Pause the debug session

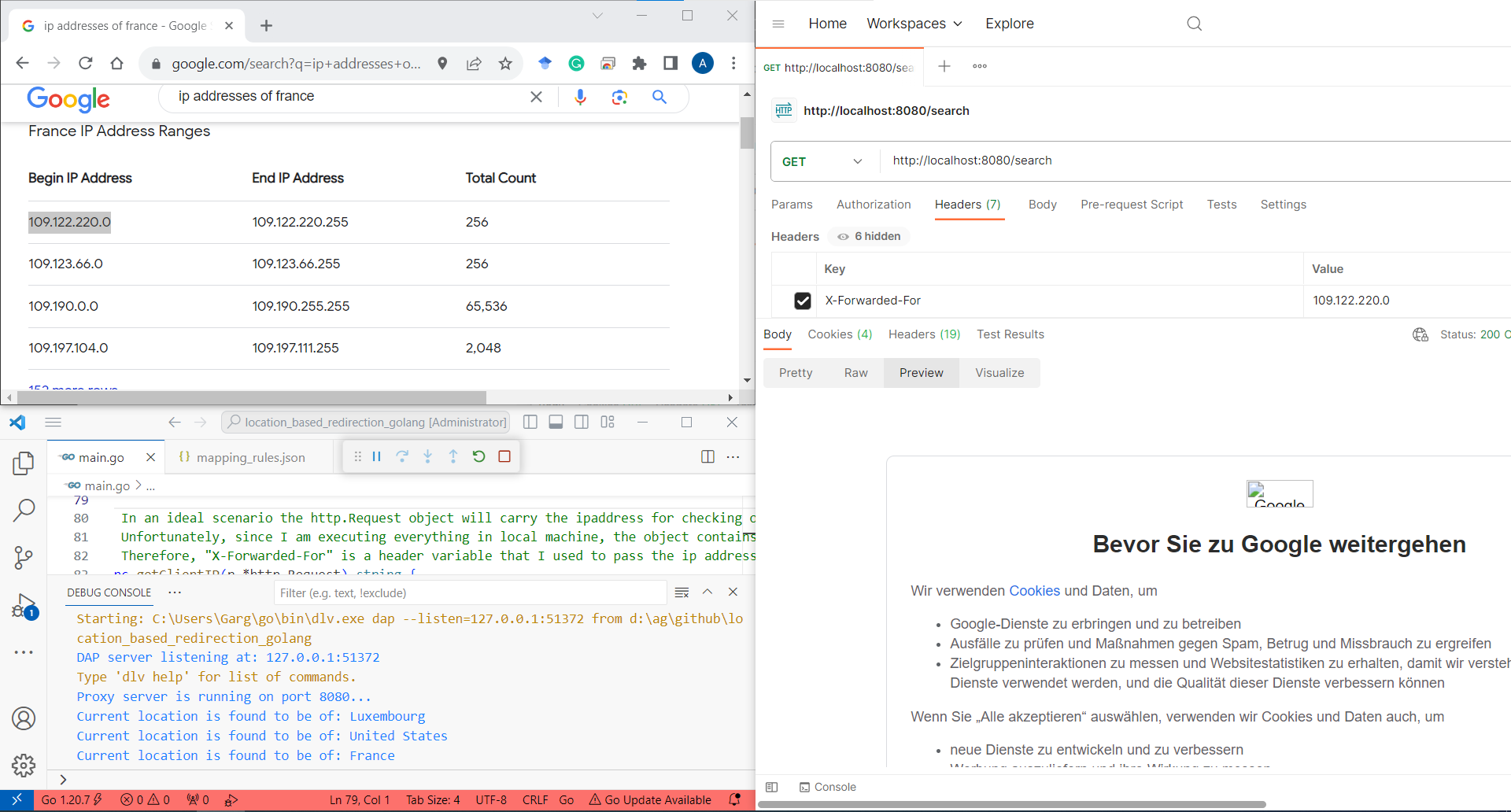tap(376, 456)
